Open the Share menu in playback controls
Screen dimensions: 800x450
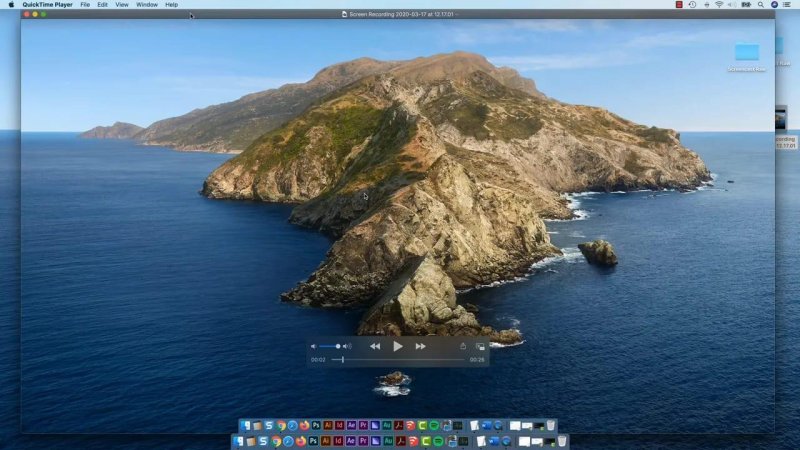click(x=463, y=346)
